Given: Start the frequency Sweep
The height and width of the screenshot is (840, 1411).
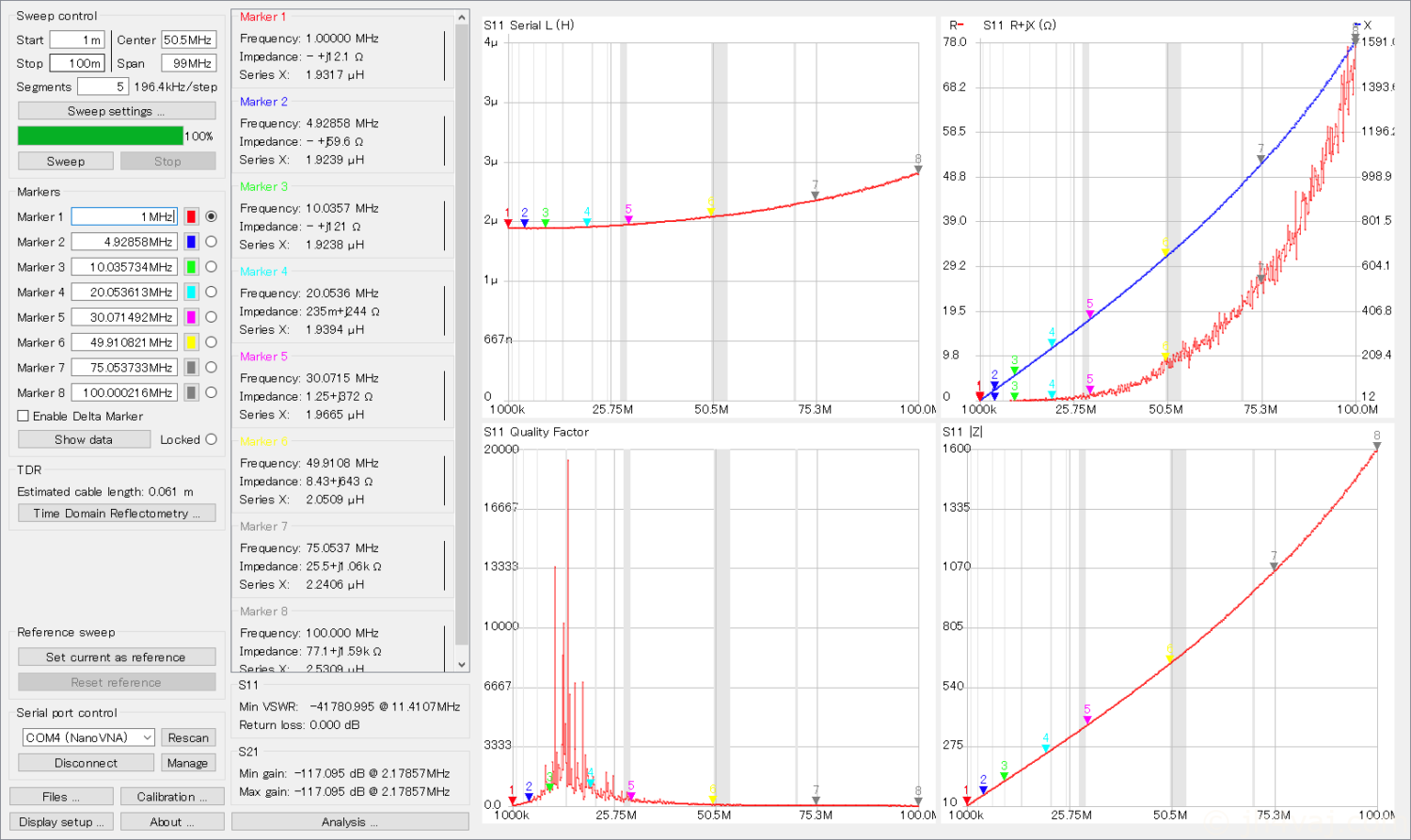Looking at the screenshot, I should click(x=66, y=161).
